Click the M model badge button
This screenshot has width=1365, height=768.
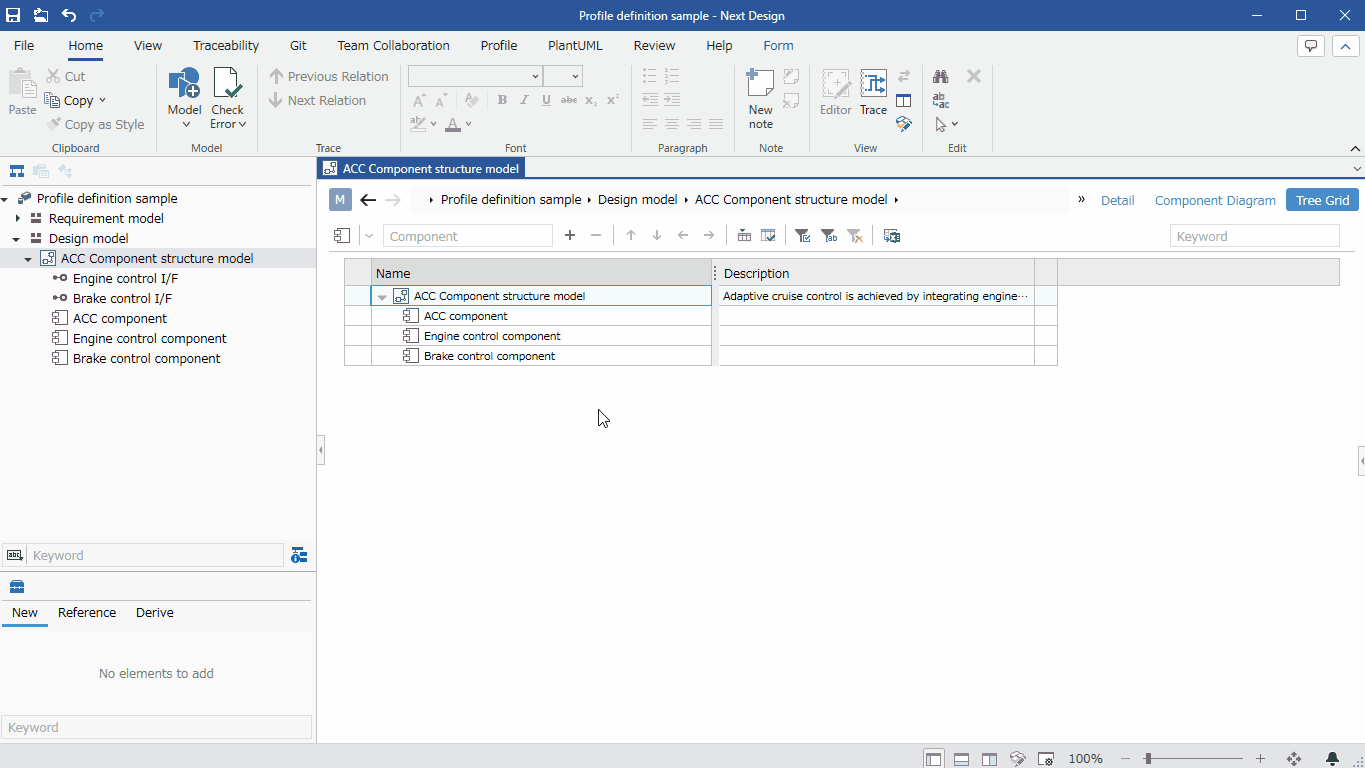point(340,200)
